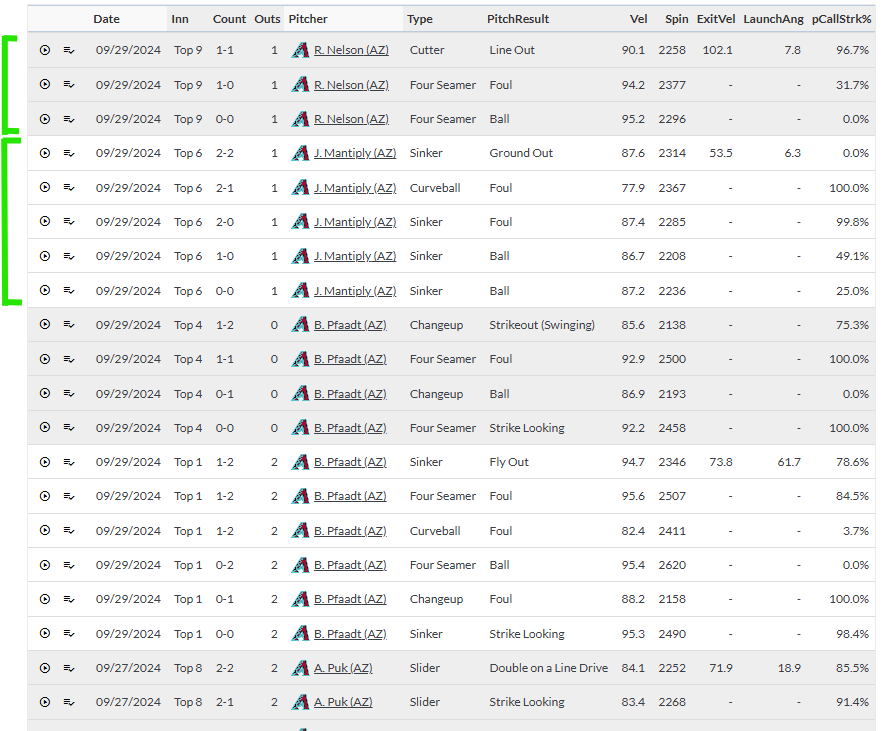Play video of Pfaadt's Sinker fly out
Image resolution: width=888 pixels, height=731 pixels.
(45, 462)
